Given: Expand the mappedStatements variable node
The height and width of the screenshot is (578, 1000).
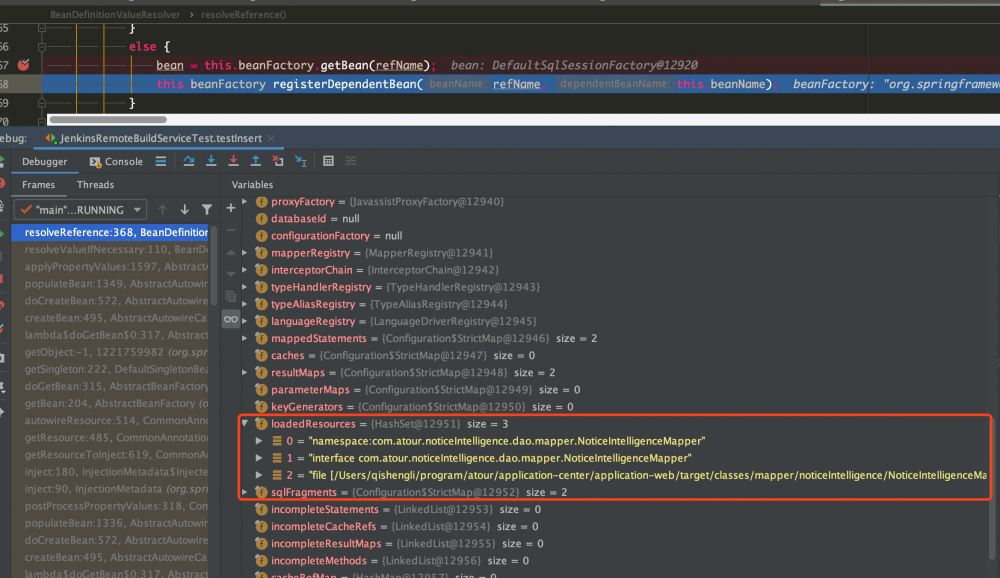Looking at the screenshot, I should (x=246, y=338).
